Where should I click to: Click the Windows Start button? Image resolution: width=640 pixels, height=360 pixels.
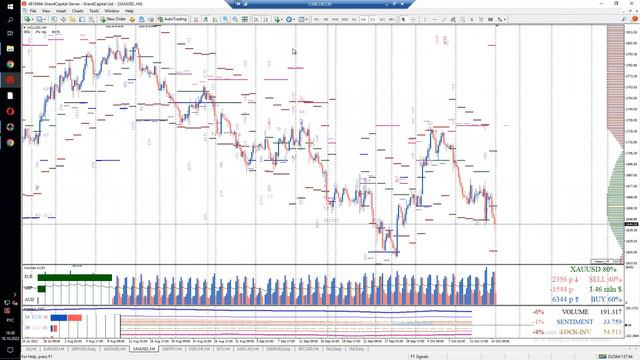coord(10,6)
